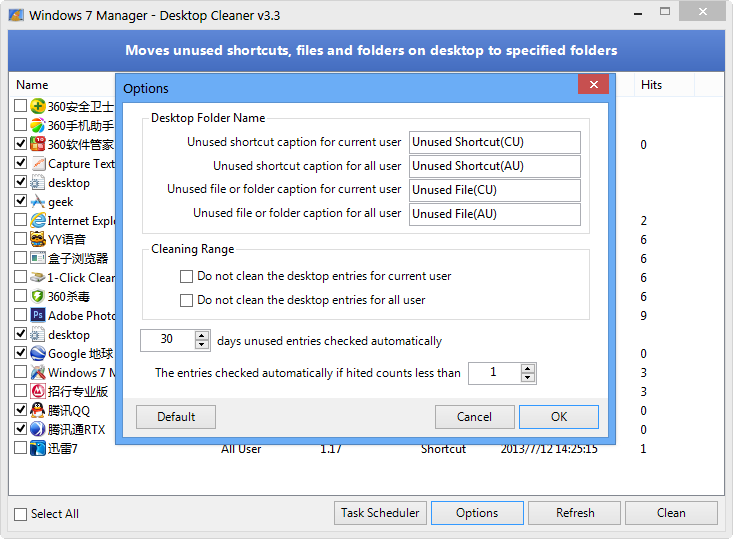Click the 迅雷7 shortcut icon
The width and height of the screenshot is (733, 539).
(x=38, y=448)
